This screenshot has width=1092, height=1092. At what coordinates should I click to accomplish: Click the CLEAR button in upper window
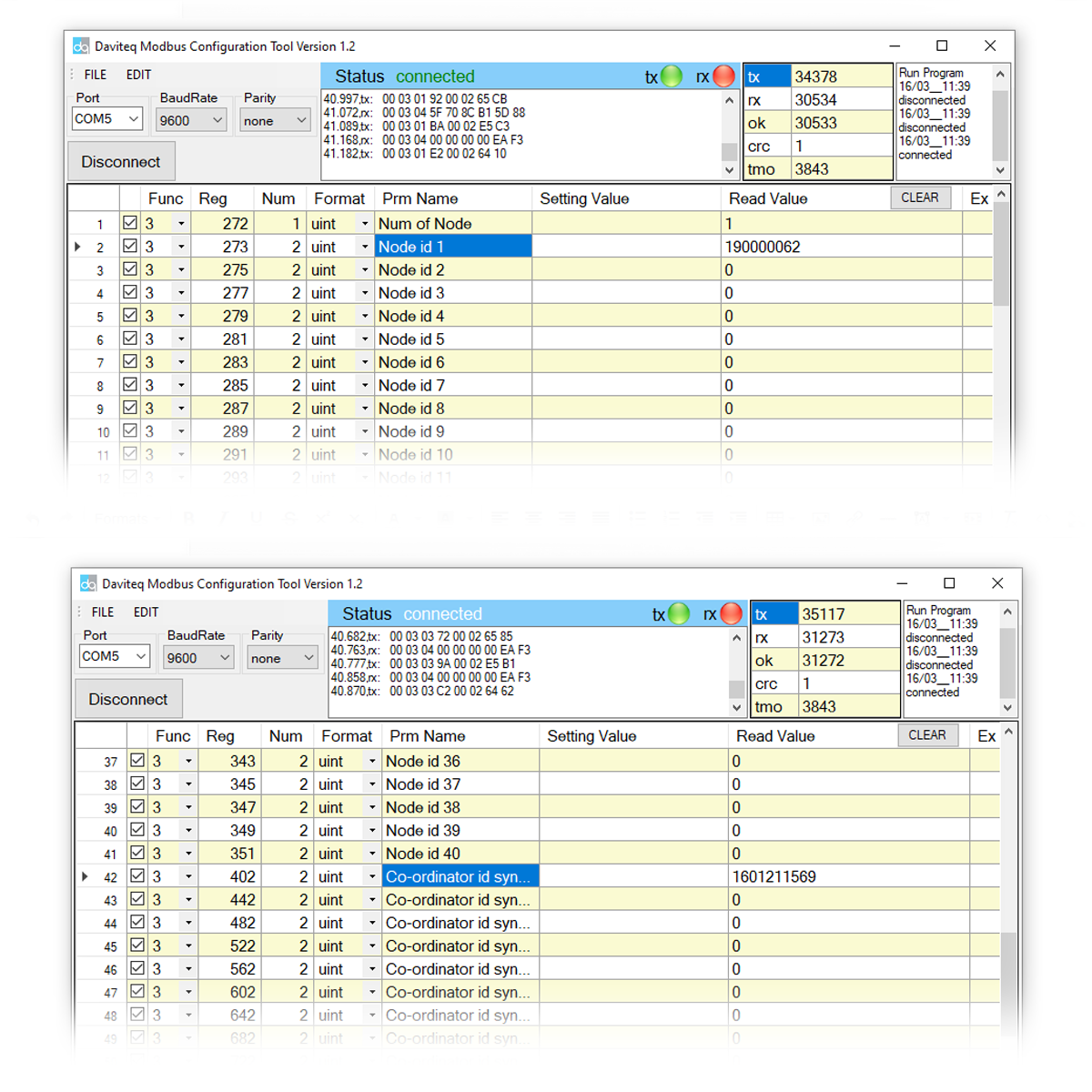tap(920, 197)
